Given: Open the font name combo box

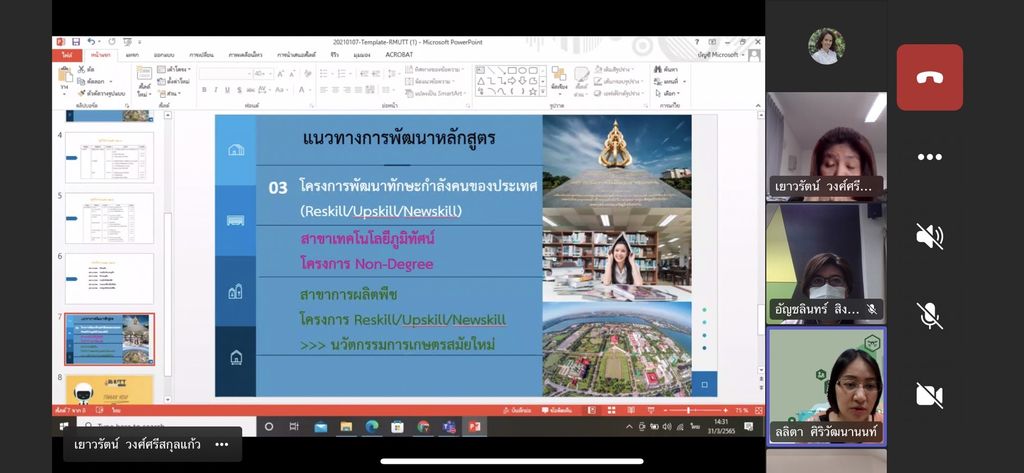Looking at the screenshot, I should [x=225, y=74].
